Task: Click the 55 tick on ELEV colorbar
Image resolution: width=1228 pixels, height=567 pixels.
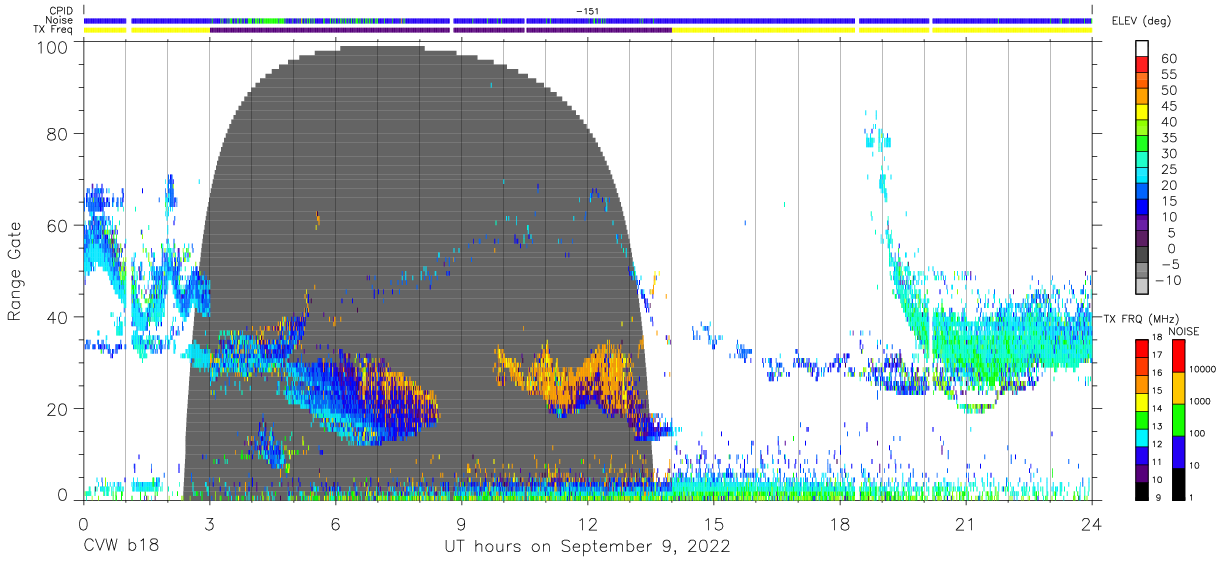Action: [x=1168, y=75]
